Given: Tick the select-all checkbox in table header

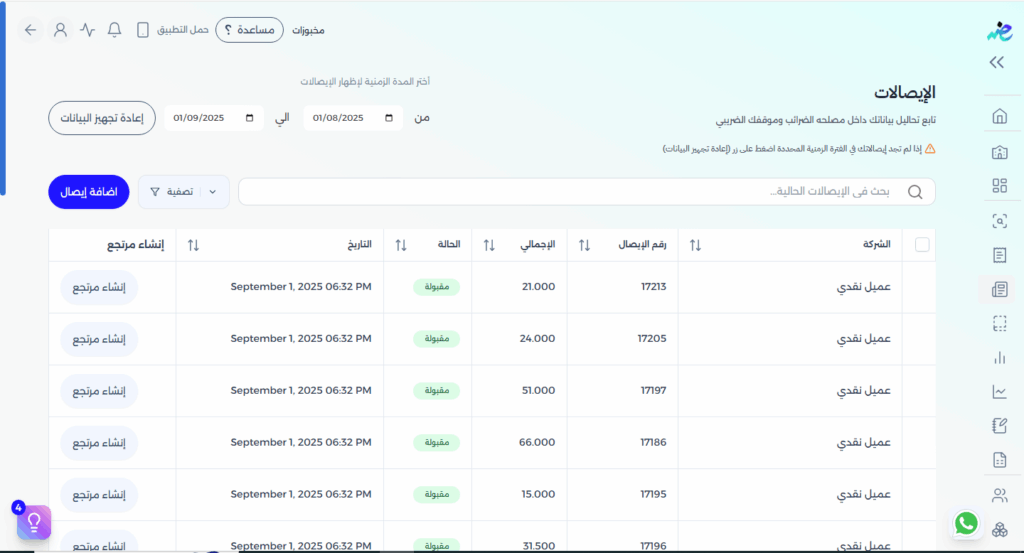Looking at the screenshot, I should [922, 245].
